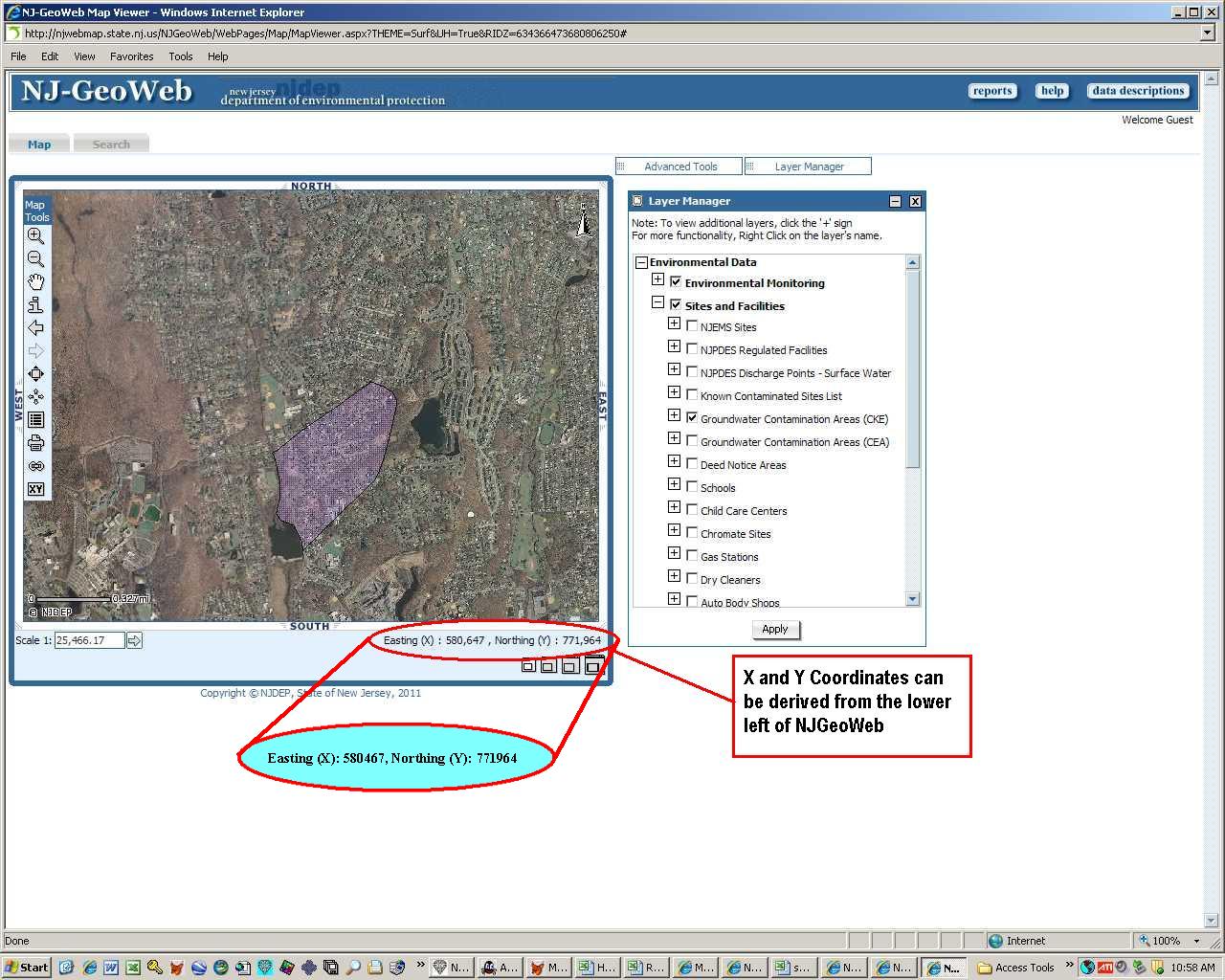Viewport: 1225px width, 980px height.
Task: Open the Windows Start menu
Action: tap(27, 968)
